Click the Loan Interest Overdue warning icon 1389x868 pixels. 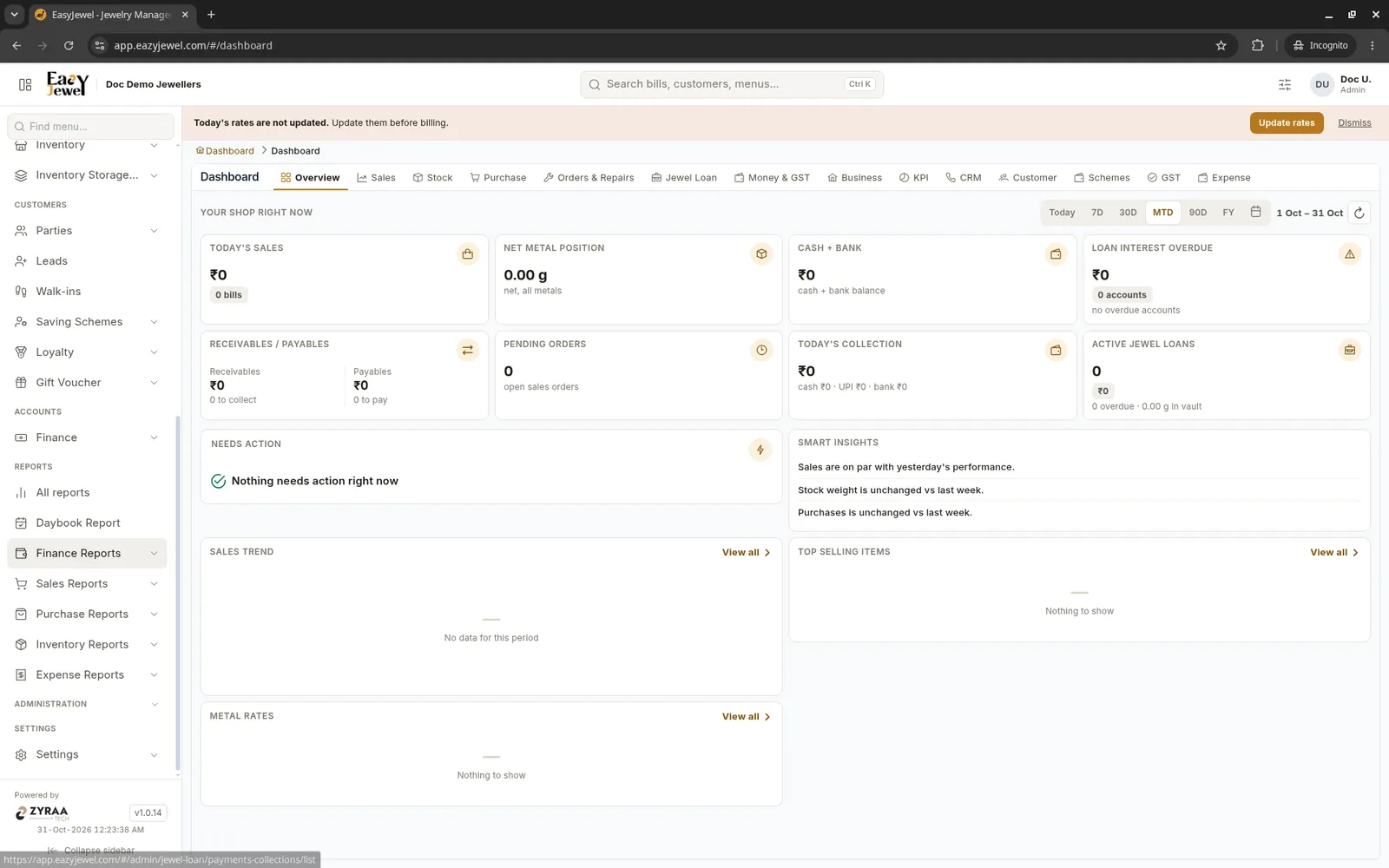1349,254
